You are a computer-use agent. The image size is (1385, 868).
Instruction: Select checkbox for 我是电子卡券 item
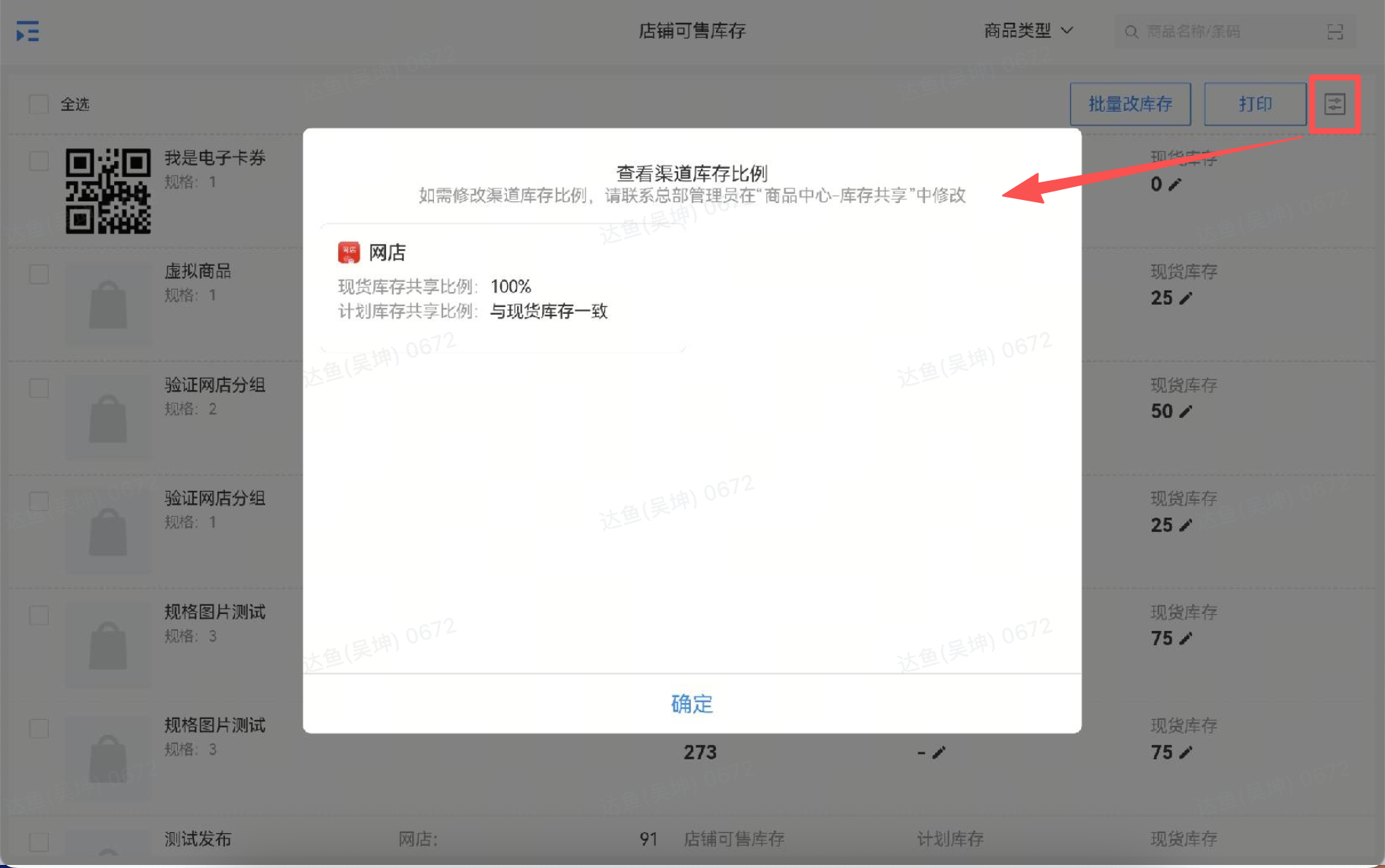[x=39, y=161]
